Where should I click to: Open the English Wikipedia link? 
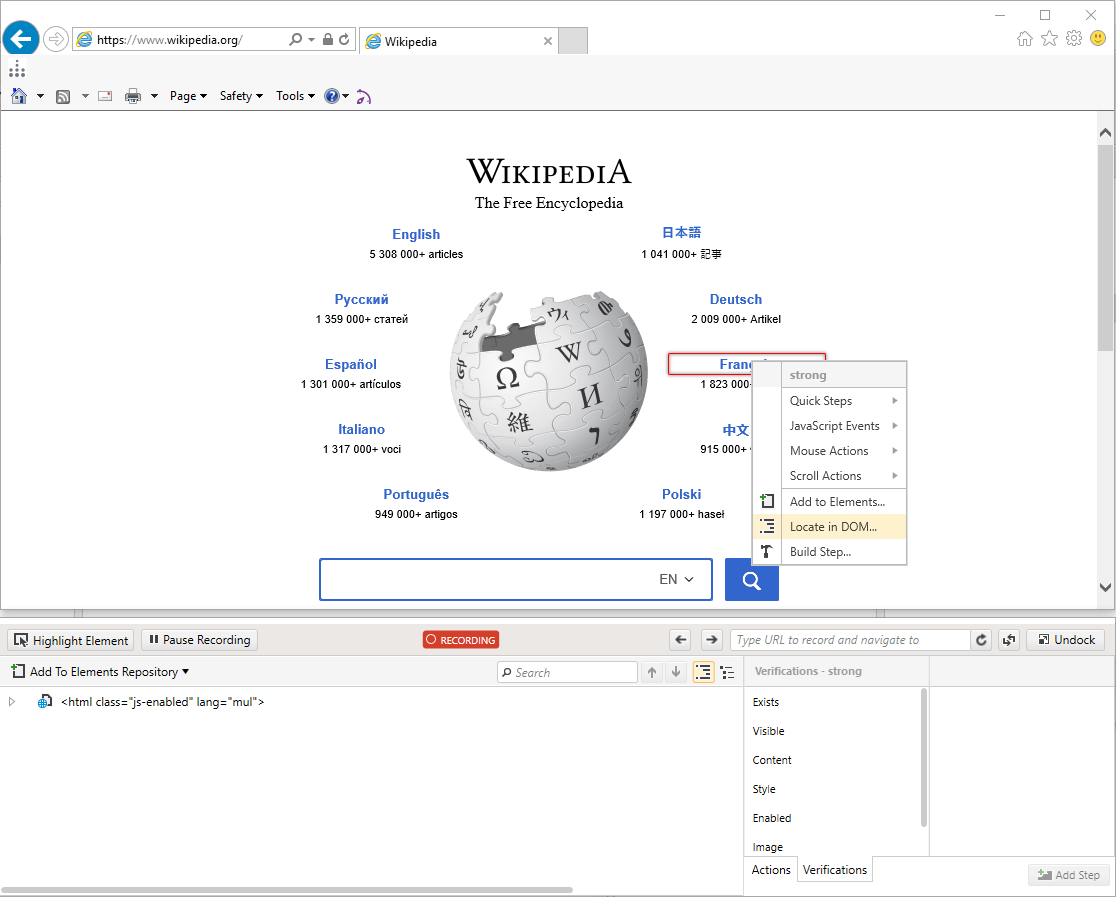tap(416, 234)
